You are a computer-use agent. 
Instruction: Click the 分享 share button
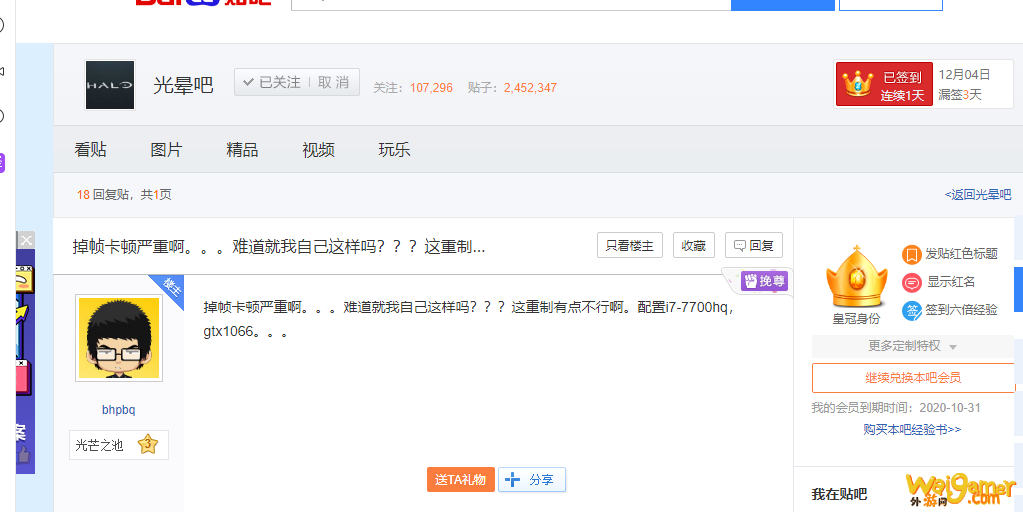[x=532, y=479]
